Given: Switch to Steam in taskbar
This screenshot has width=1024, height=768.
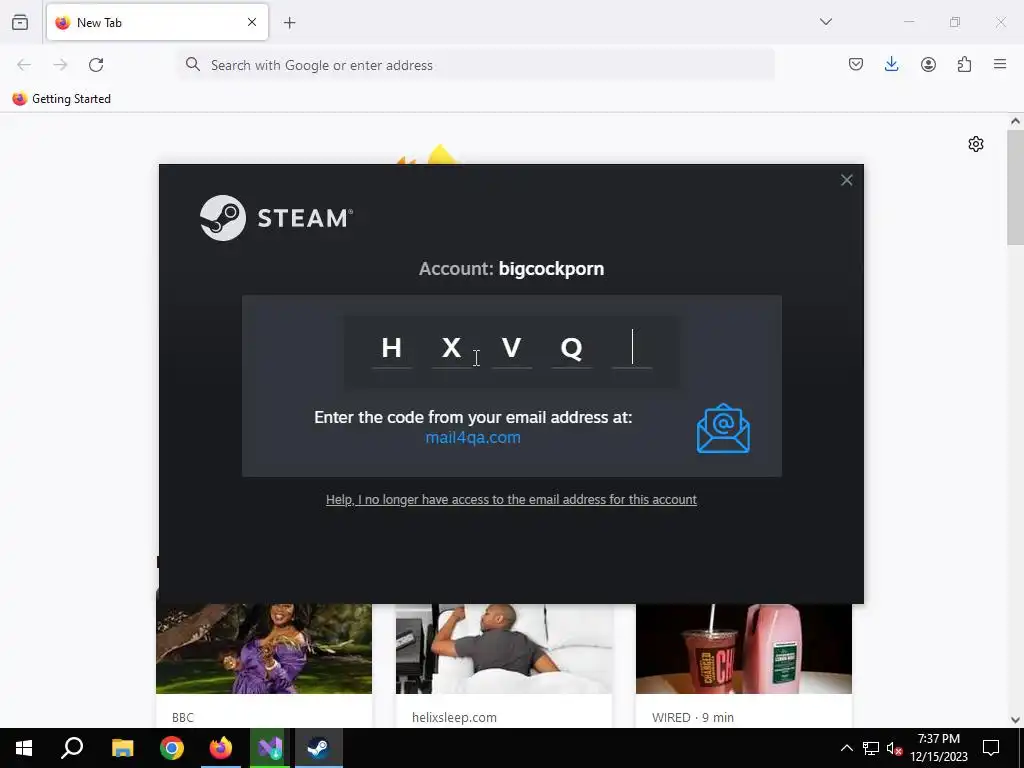Looking at the screenshot, I should pyautogui.click(x=319, y=748).
